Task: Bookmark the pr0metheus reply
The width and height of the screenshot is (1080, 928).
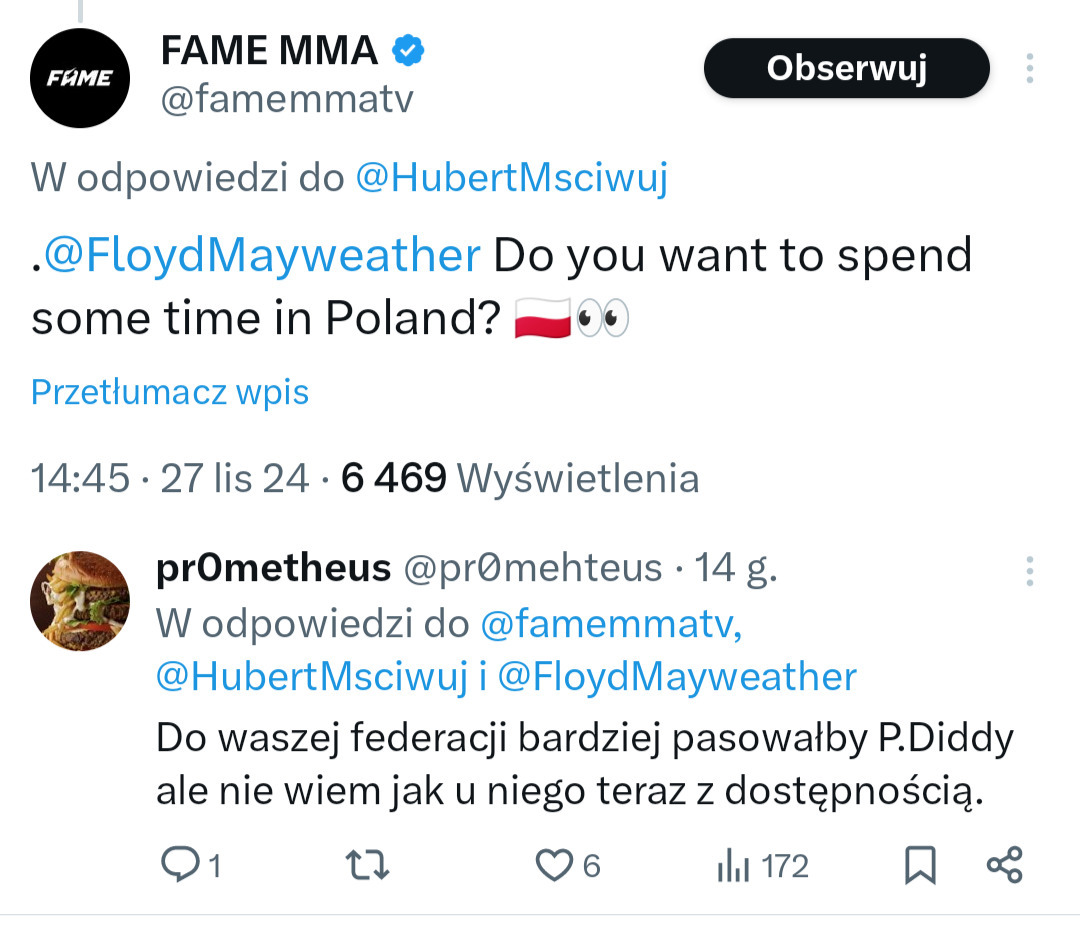Action: pos(920,865)
